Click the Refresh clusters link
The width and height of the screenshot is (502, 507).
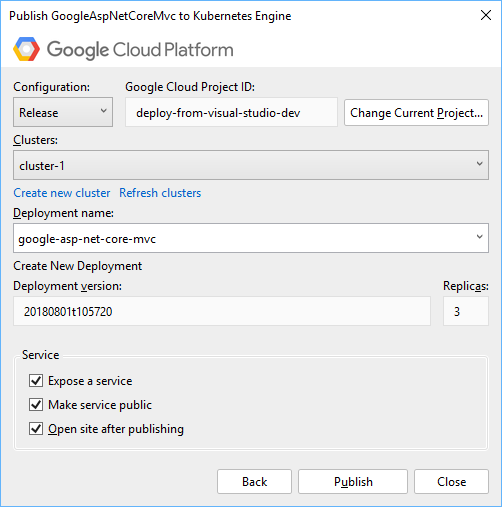(x=160, y=193)
